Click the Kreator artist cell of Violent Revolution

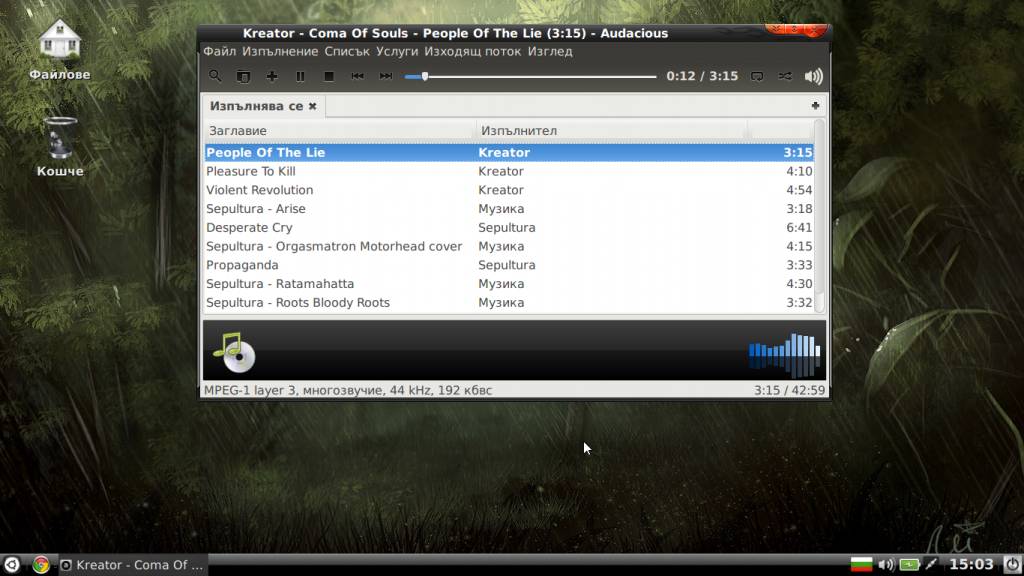(501, 190)
